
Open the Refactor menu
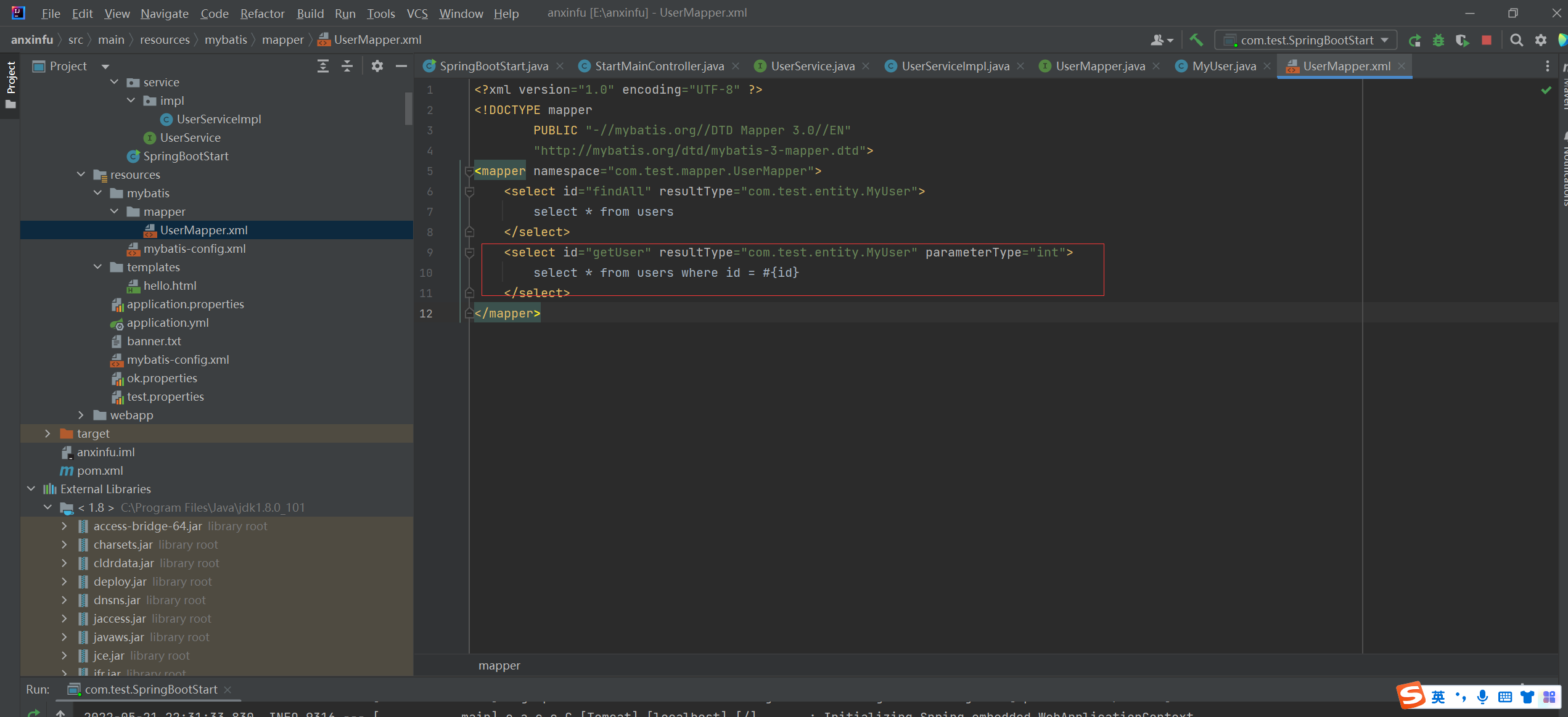point(262,13)
